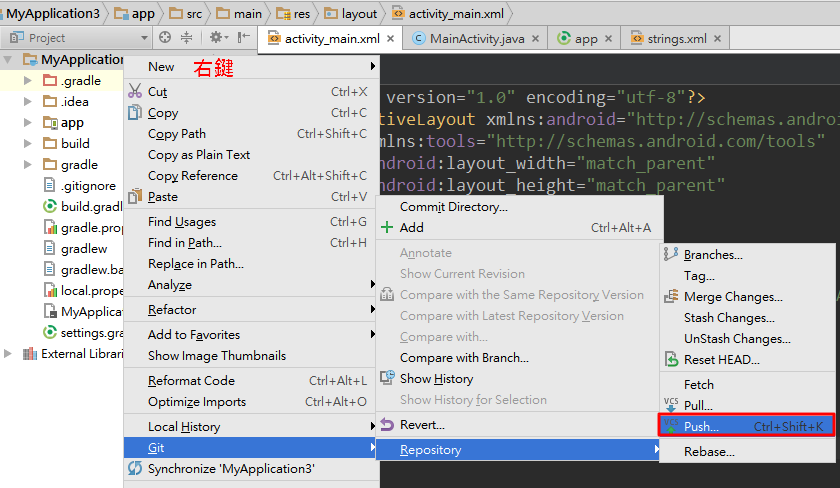Click the settings gear icon in Project panel
840x488 pixels.
tap(218, 37)
